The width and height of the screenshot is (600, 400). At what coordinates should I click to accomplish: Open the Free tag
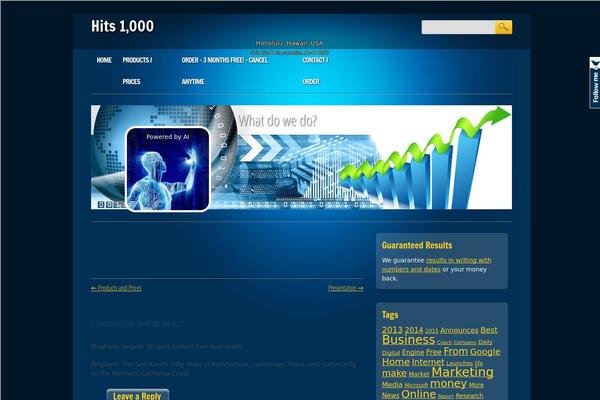coord(434,352)
